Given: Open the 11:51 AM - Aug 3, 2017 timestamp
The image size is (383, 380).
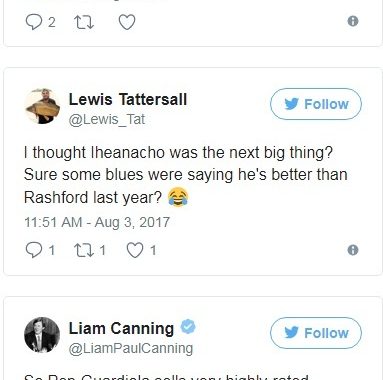Looking at the screenshot, I should (97, 222).
